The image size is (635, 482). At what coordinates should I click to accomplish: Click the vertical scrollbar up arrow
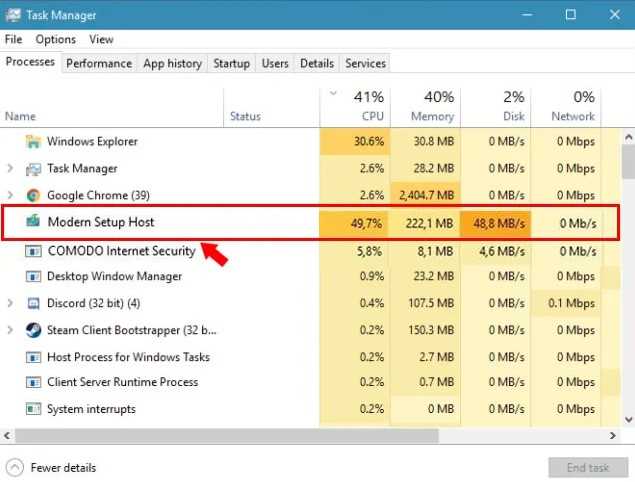(629, 137)
